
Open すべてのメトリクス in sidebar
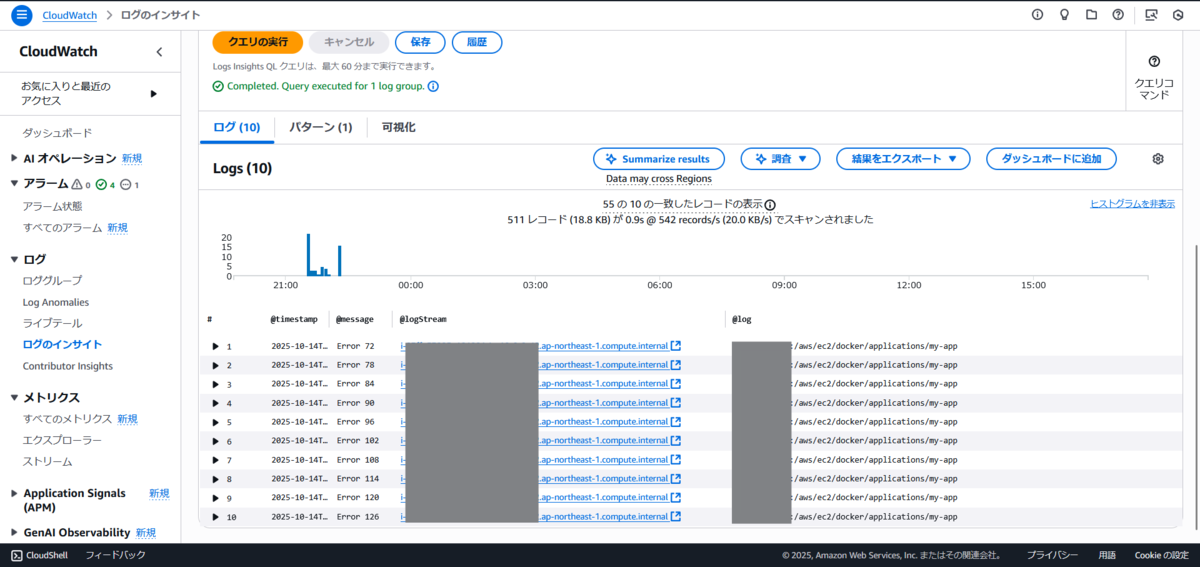(x=67, y=419)
